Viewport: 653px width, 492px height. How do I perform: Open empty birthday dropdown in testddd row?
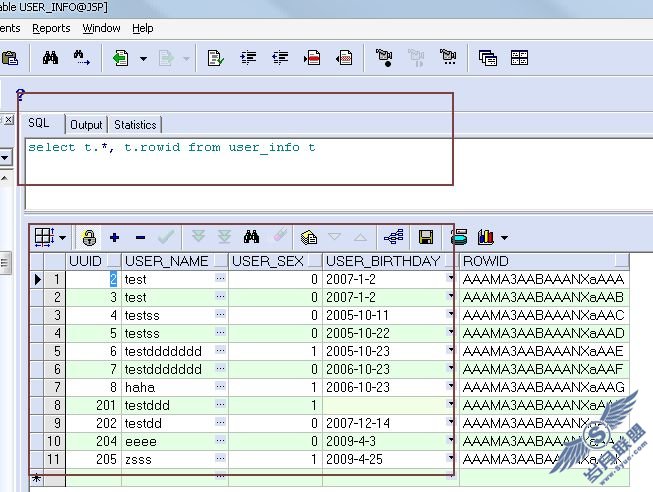[451, 404]
